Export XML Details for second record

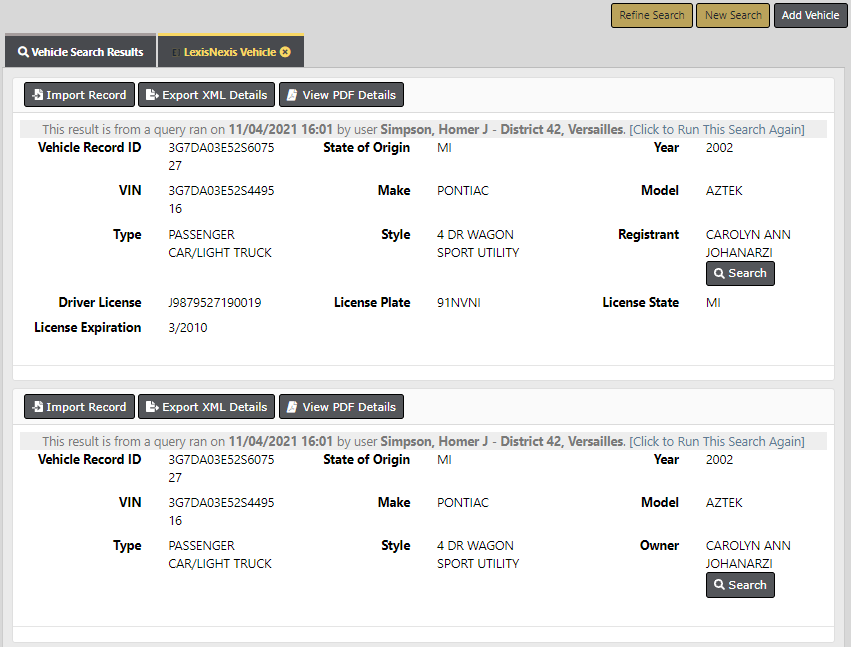tap(206, 407)
